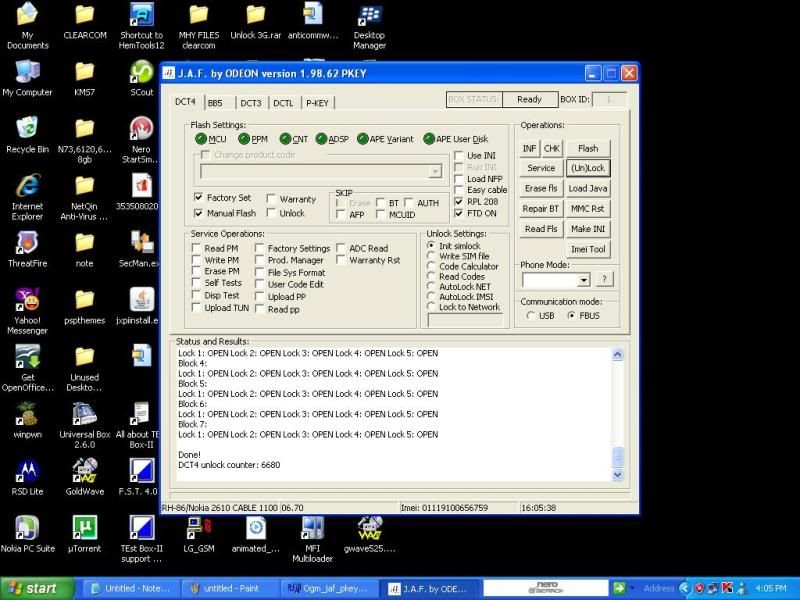Viewport: 800px width, 600px height.
Task: Launch RSD Lite shortcut
Action: pos(28,478)
